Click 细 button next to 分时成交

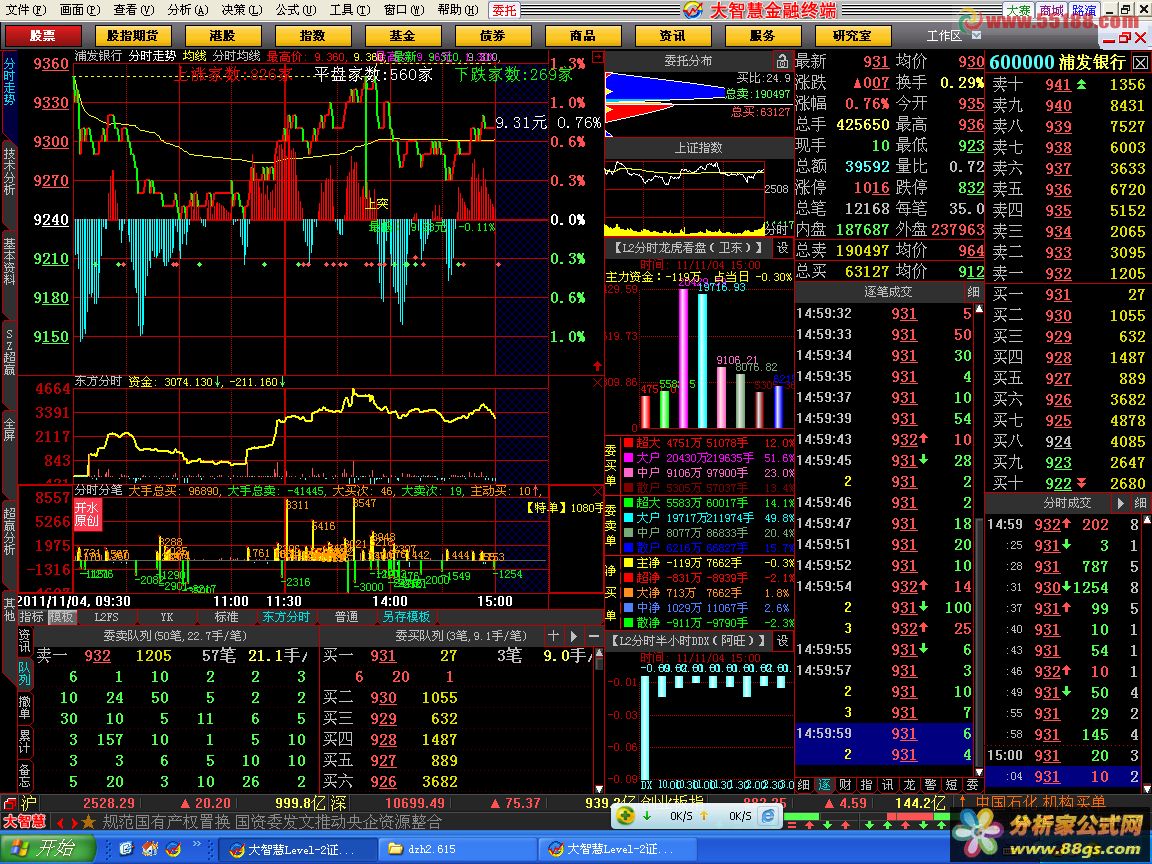(x=1140, y=503)
